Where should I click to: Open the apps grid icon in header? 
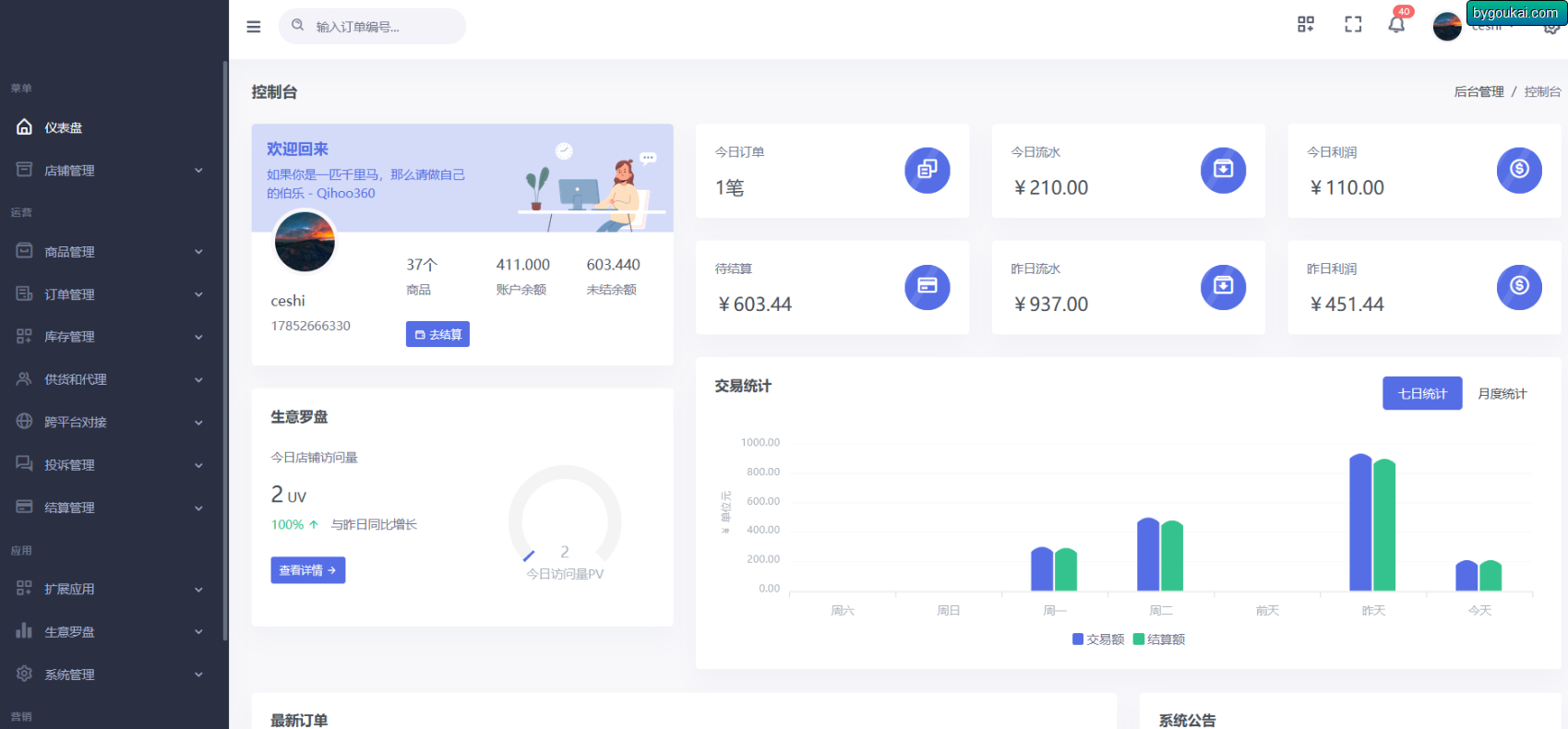click(1306, 25)
